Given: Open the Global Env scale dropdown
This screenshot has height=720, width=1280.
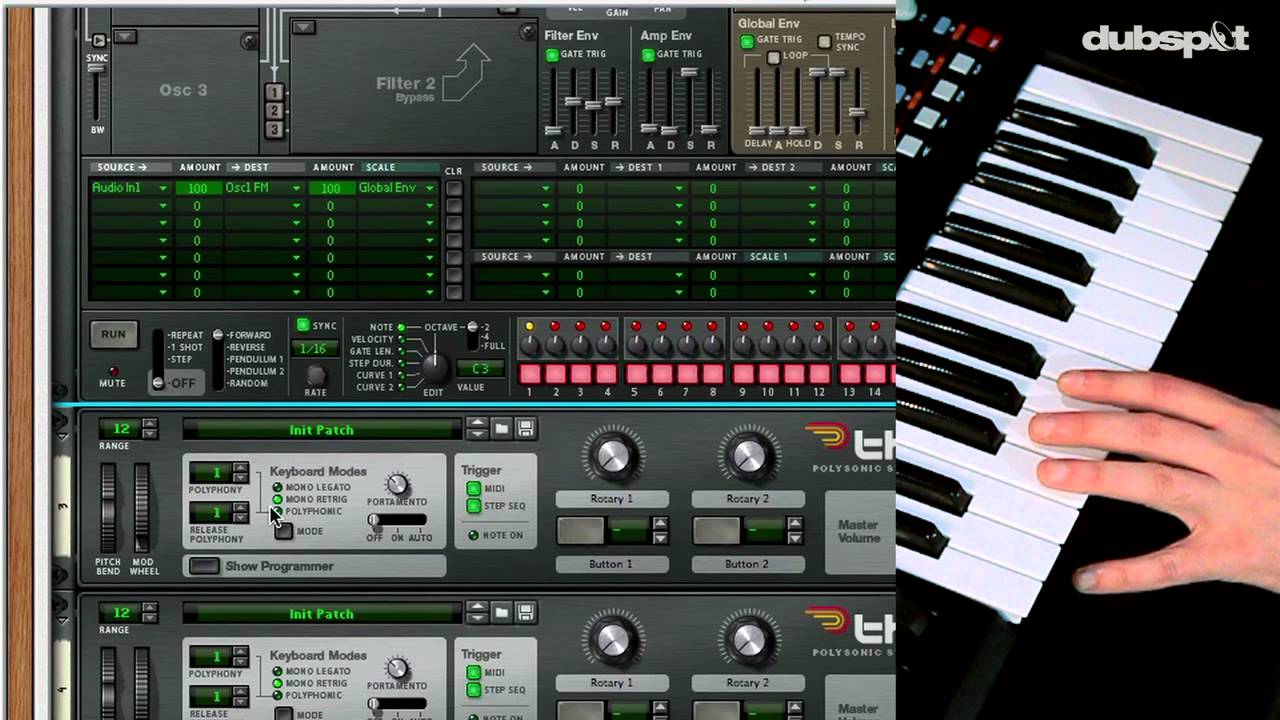Looking at the screenshot, I should pos(430,188).
